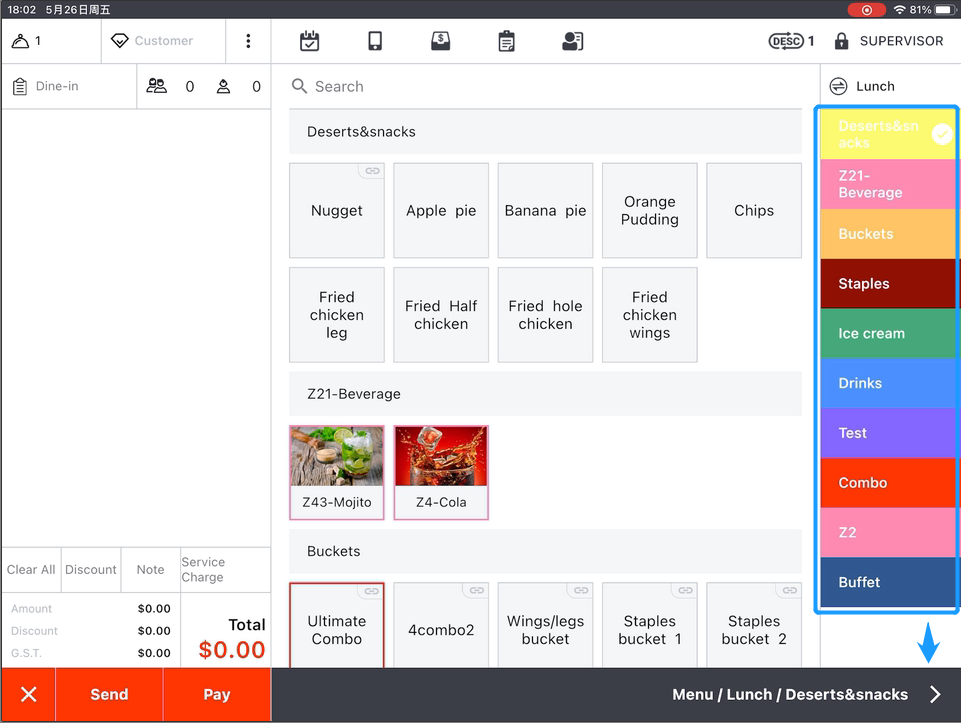The height and width of the screenshot is (723, 961).
Task: Switch to the Combo category
Action: [887, 483]
